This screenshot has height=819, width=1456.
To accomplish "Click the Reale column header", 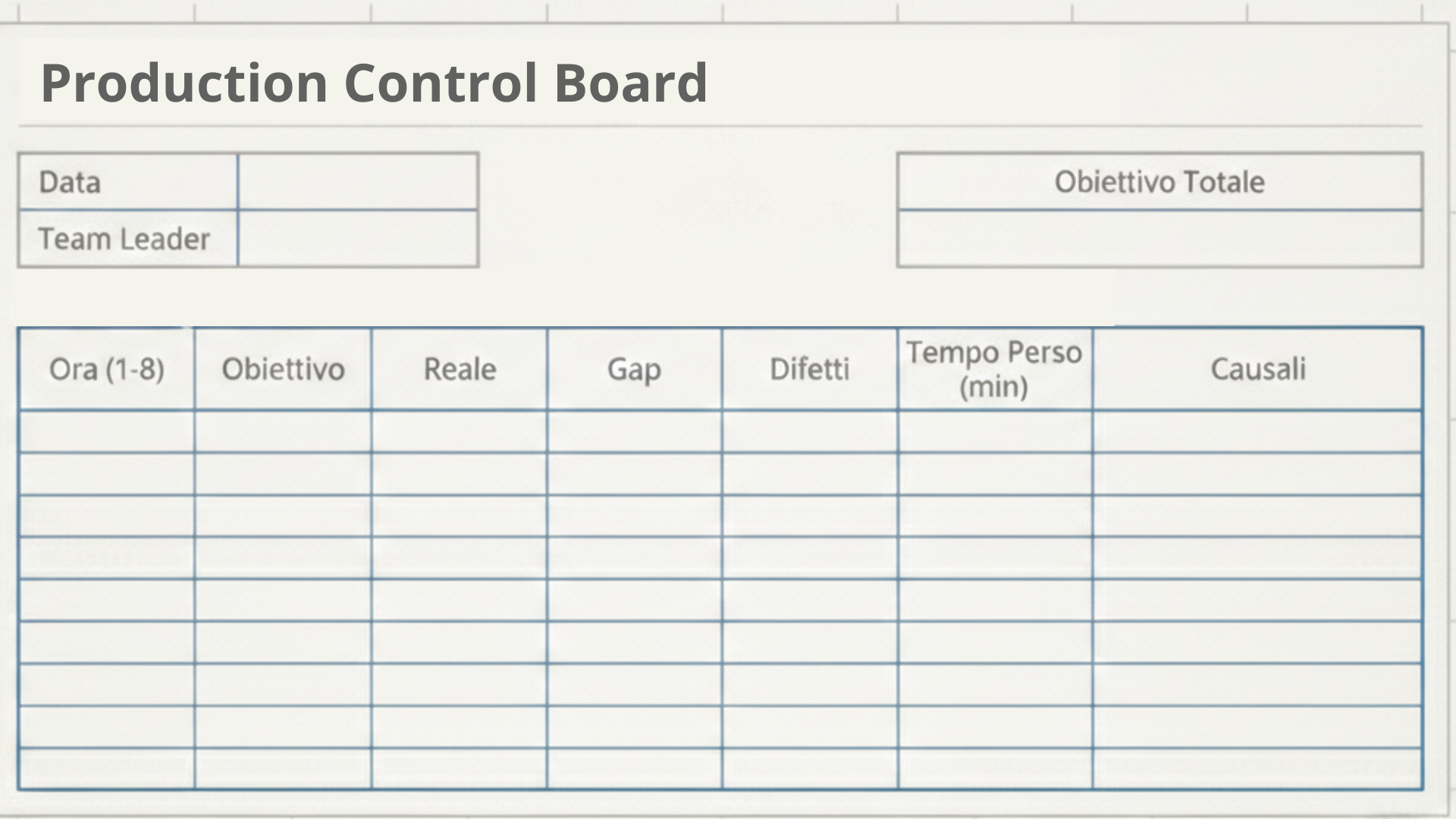I will coord(460,369).
